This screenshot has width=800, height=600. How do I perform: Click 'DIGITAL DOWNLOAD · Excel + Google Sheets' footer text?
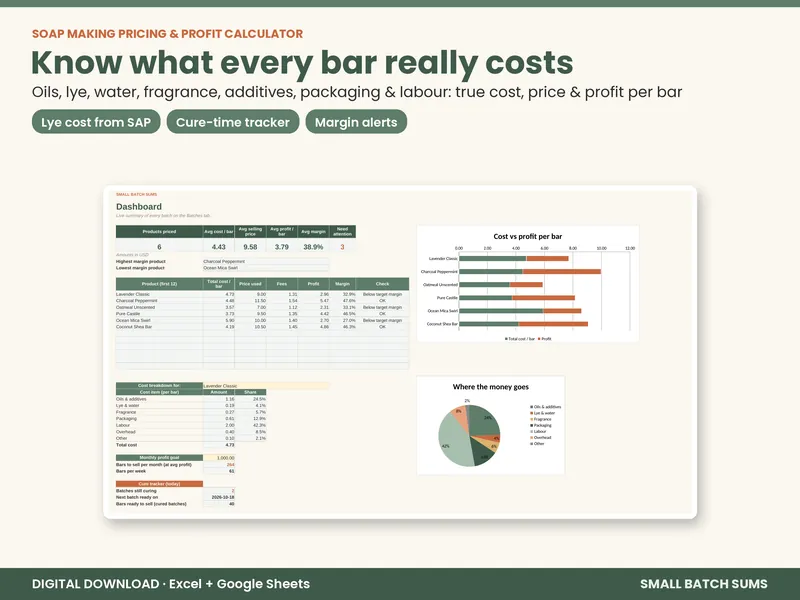[x=171, y=584]
